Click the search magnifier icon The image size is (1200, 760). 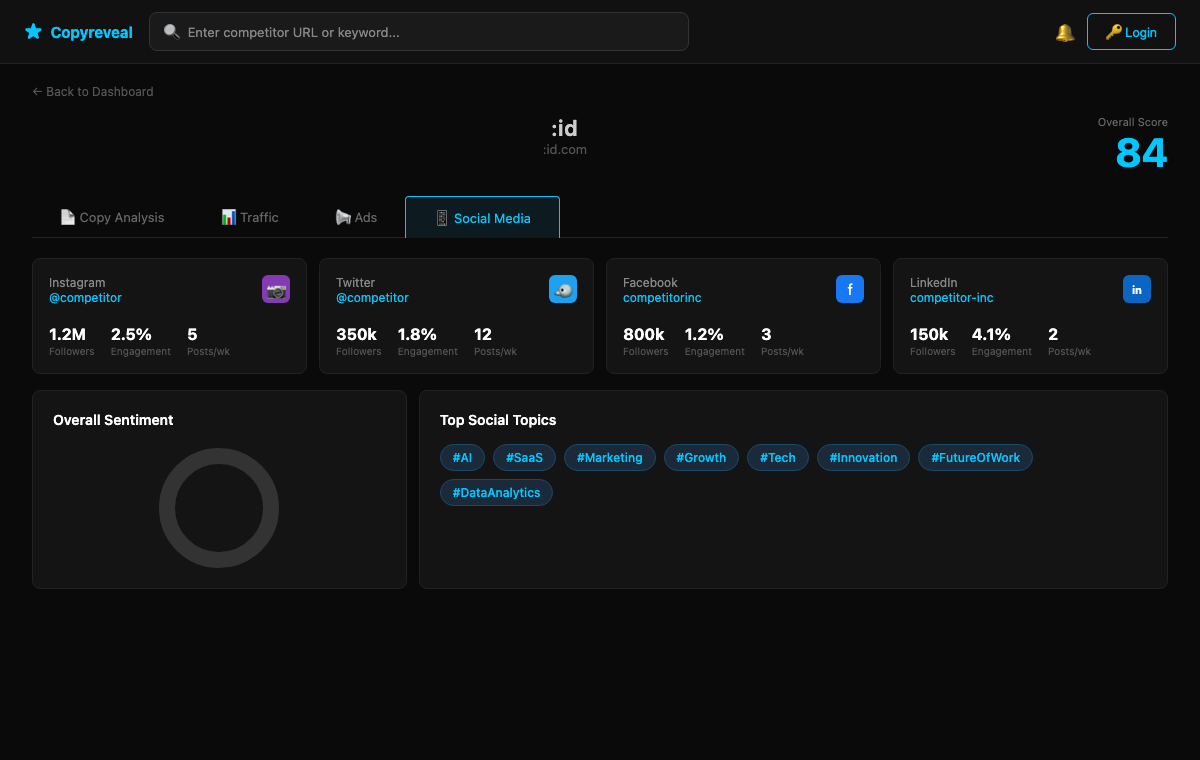[171, 32]
